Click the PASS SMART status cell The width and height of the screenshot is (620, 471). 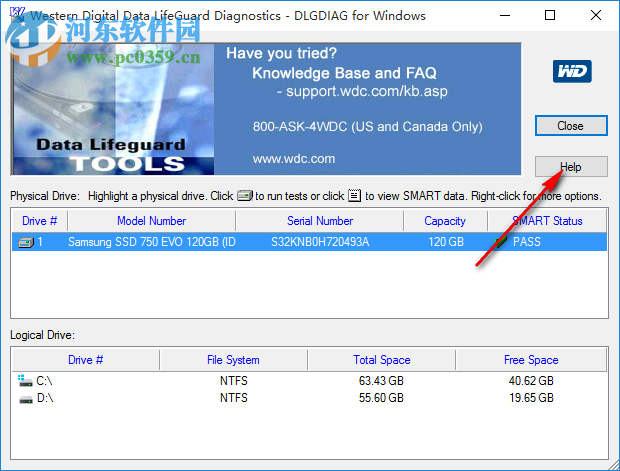click(527, 242)
